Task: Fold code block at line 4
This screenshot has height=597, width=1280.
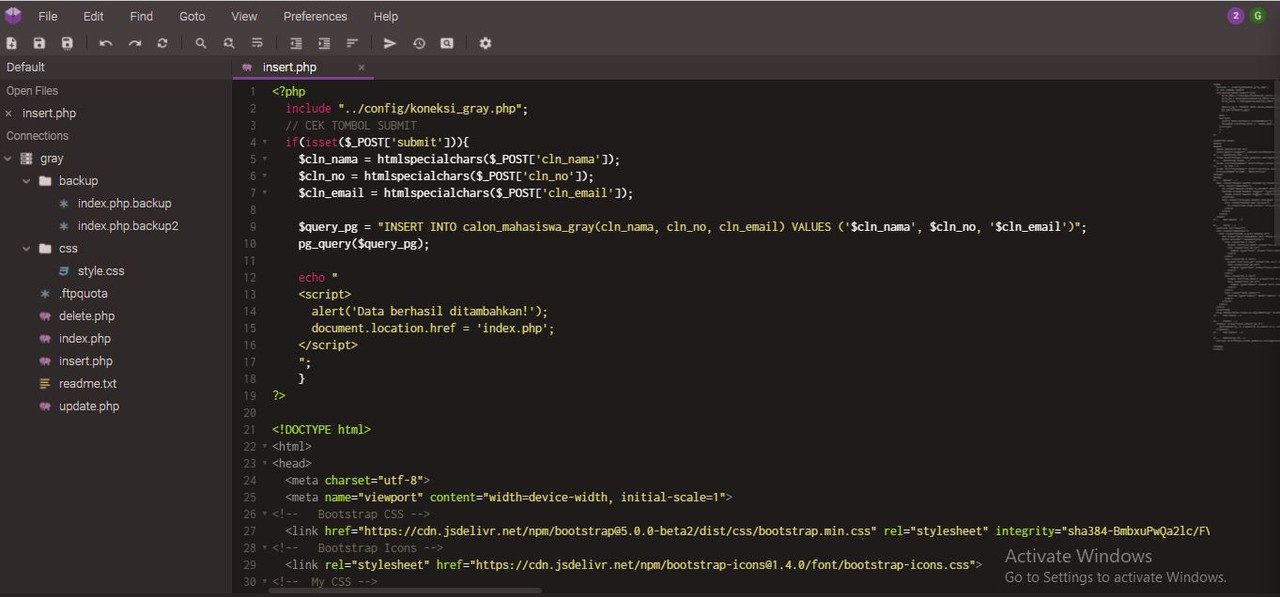Action: 264,142
